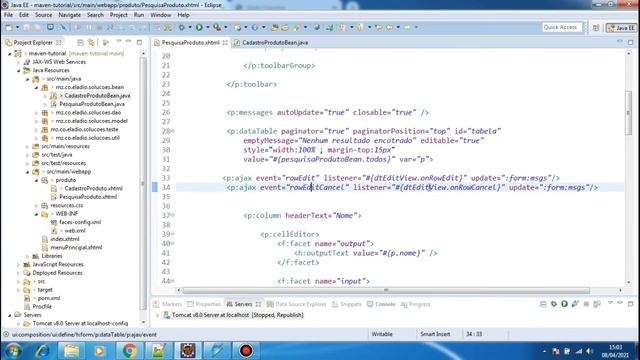Open dropdown next to External Tools icon

pyautogui.click(x=226, y=27)
